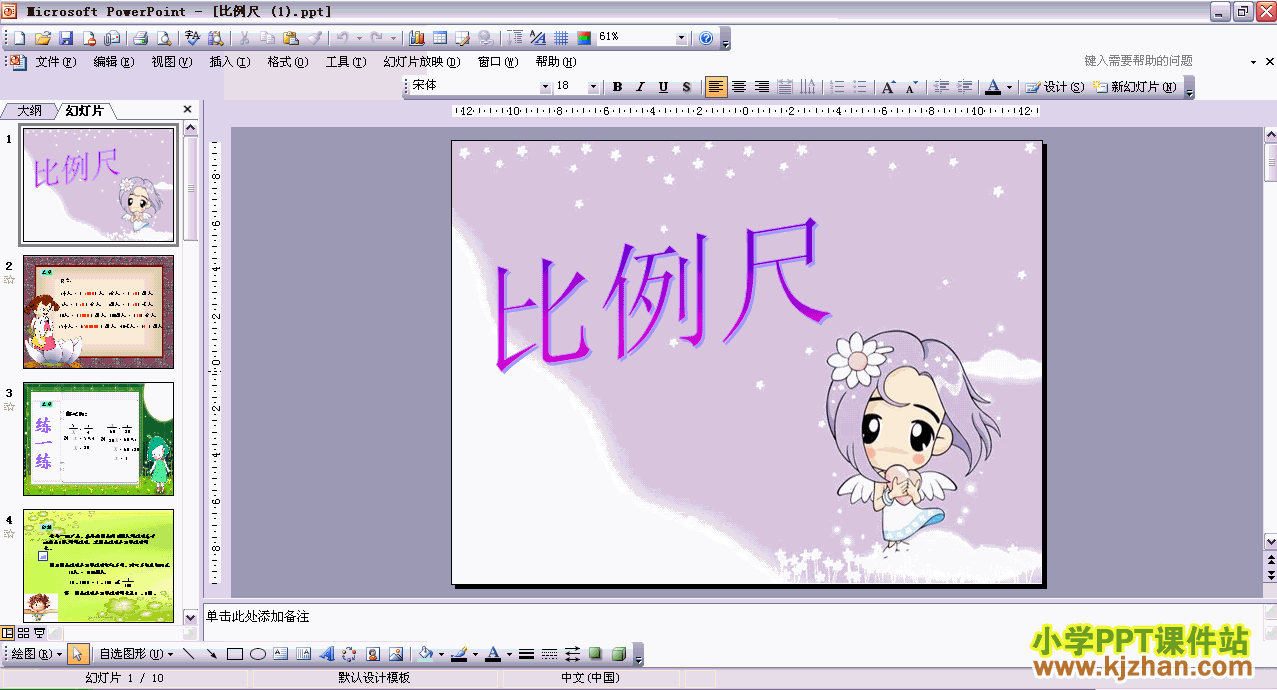Click the Copy icon in the toolbar
1277x690 pixels.
(267, 38)
